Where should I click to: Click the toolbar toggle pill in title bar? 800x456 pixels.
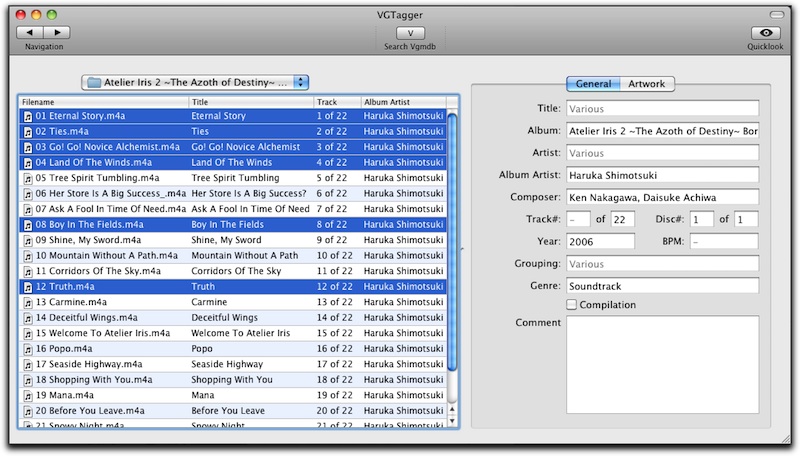pos(777,11)
